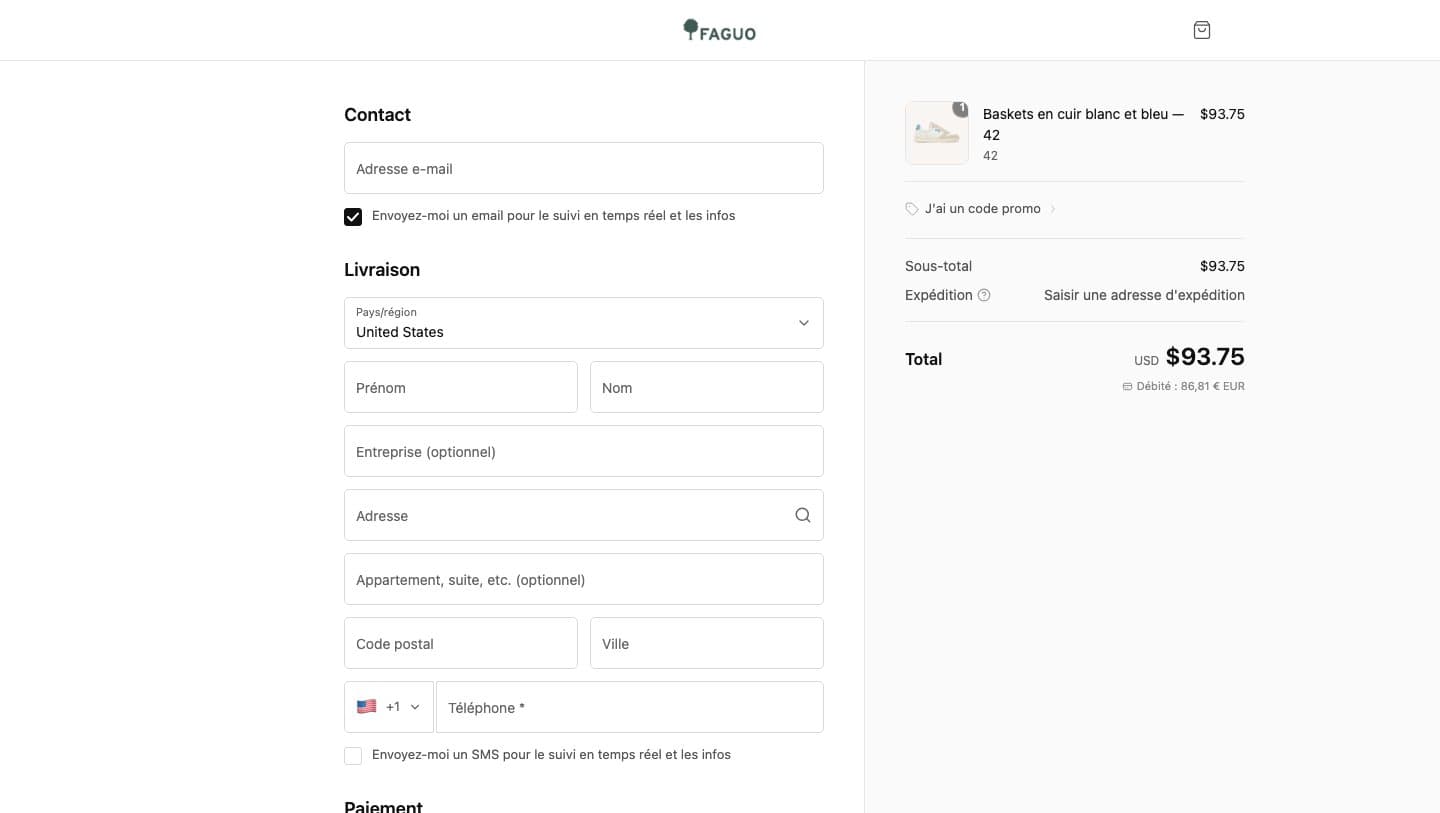
Task: Click the sneaker product thumbnail
Action: point(937,133)
